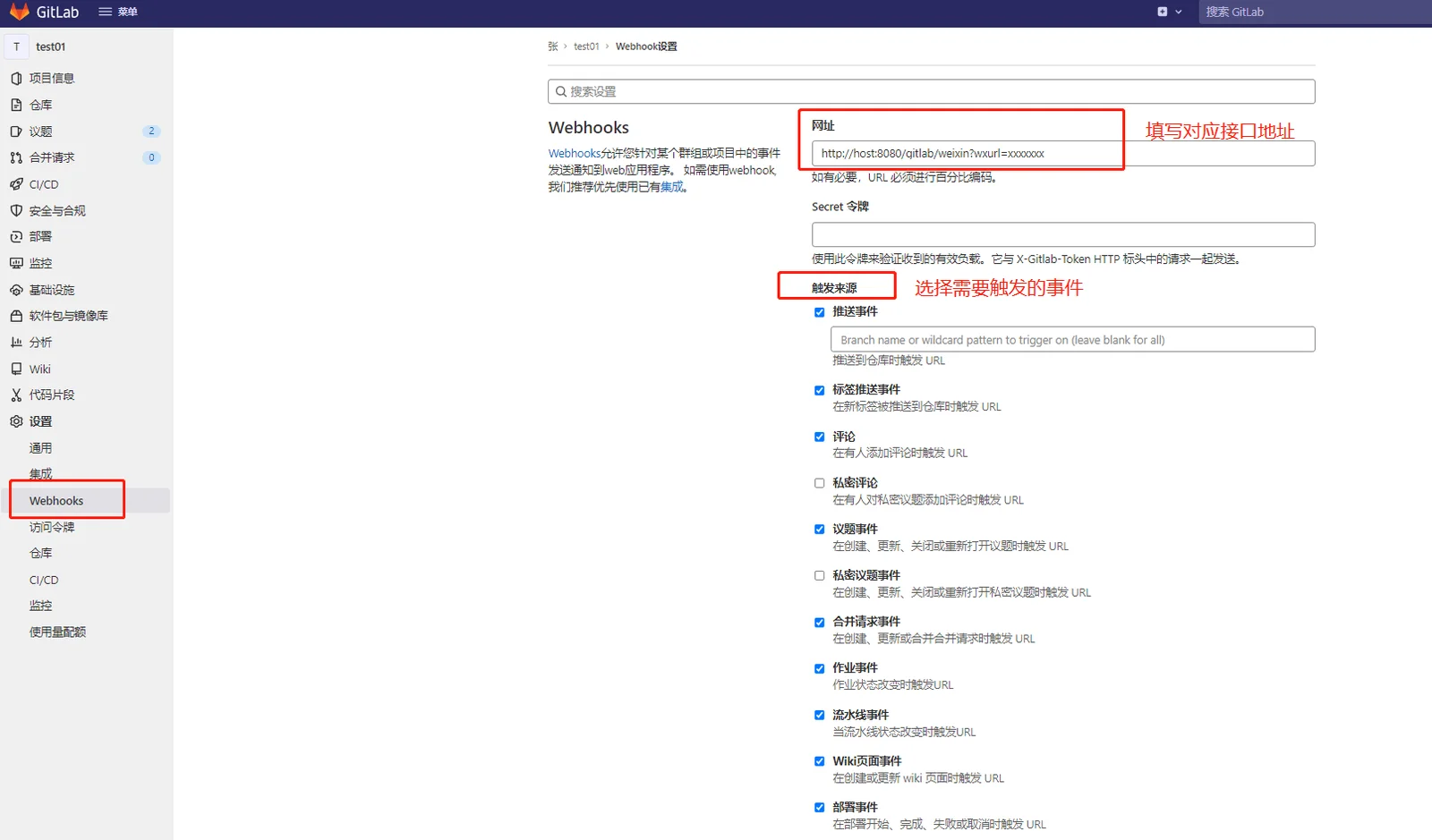Select Webhooks in settings submenu

coord(56,501)
